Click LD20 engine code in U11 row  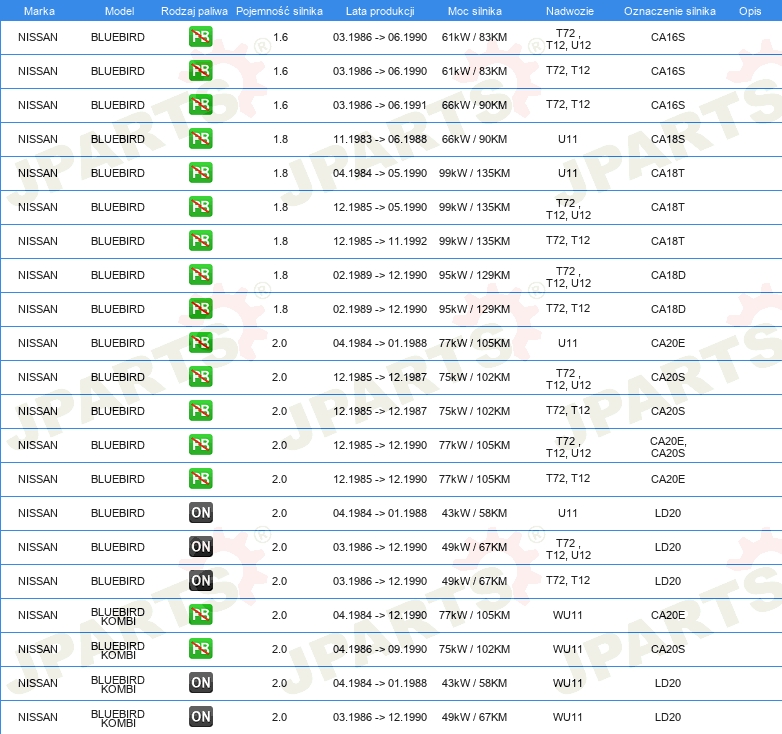click(x=668, y=513)
